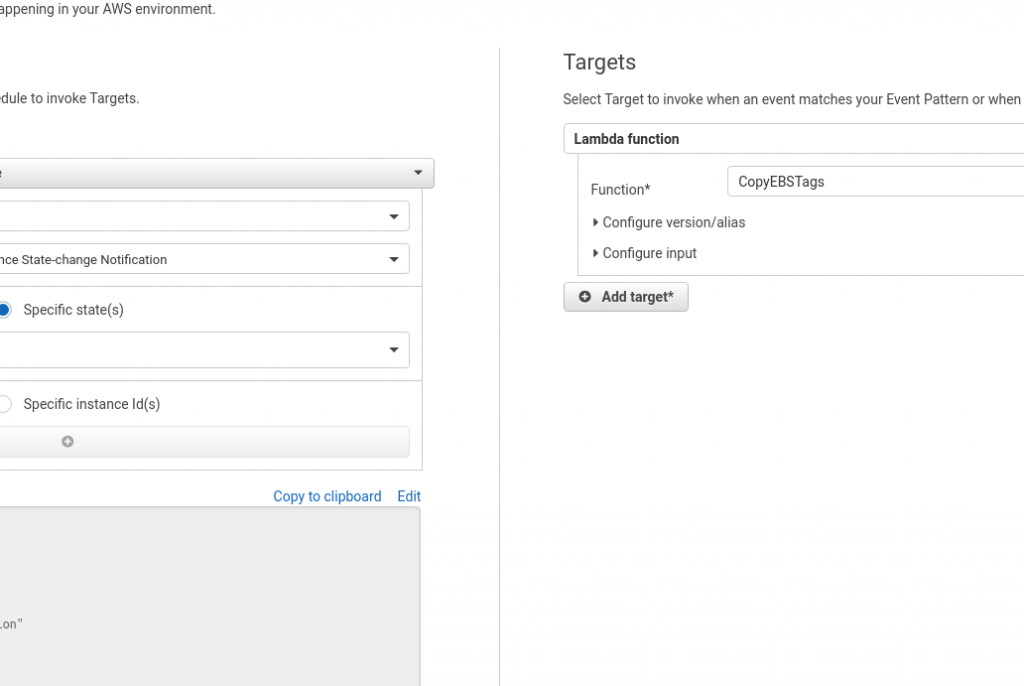Click disclosure triangle beside Configure version/alias
Screen dimensions: 1024x686
[x=595, y=222]
